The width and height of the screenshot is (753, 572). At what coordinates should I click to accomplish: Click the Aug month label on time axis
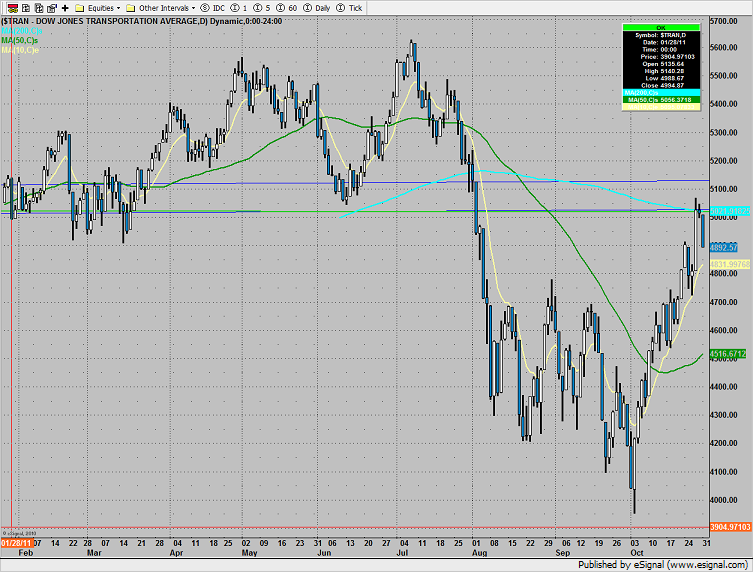(x=480, y=553)
